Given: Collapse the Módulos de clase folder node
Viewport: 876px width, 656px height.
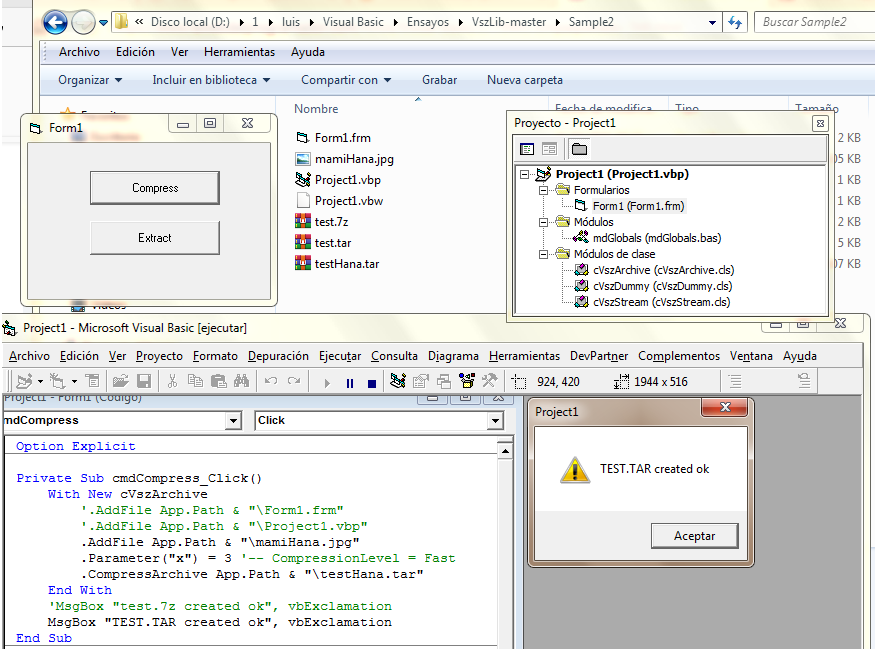Looking at the screenshot, I should [543, 254].
